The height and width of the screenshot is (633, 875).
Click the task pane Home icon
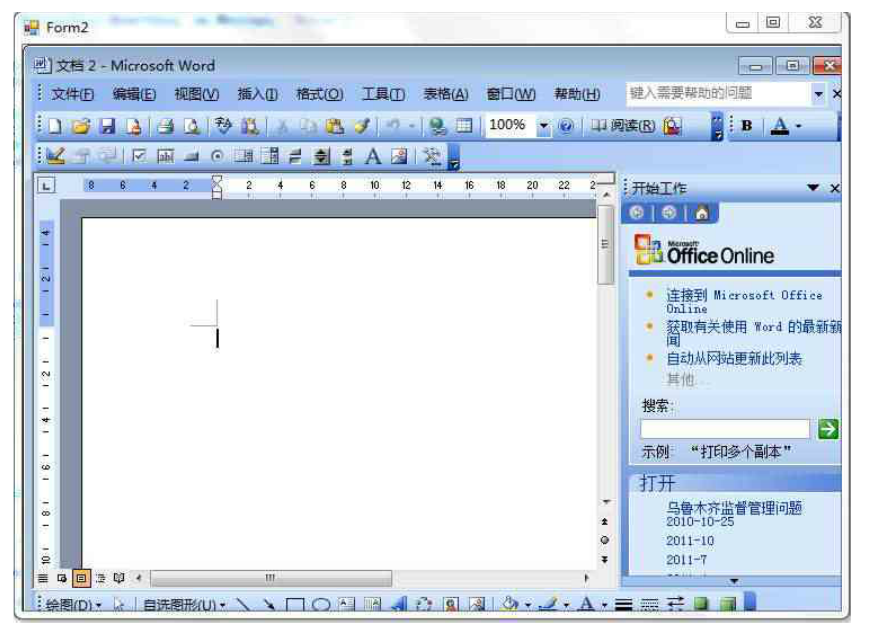tap(701, 213)
